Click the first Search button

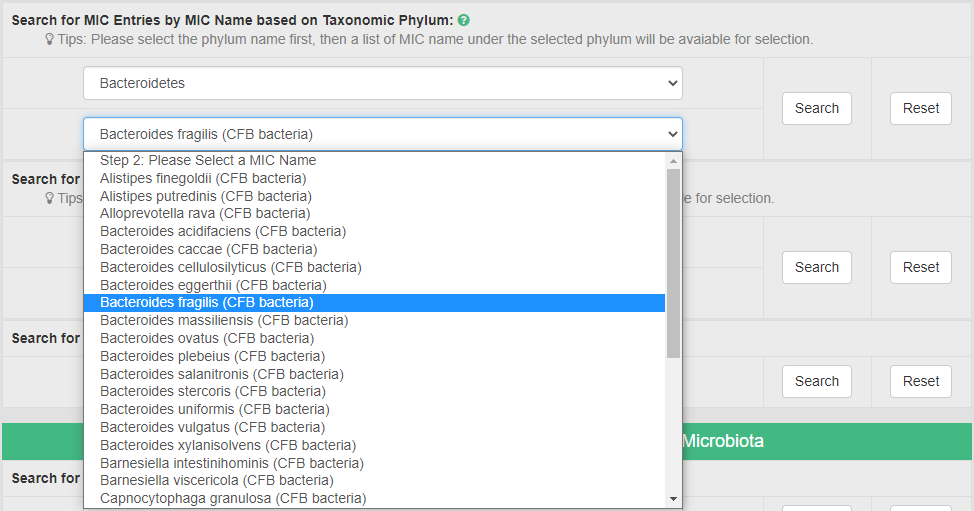816,108
